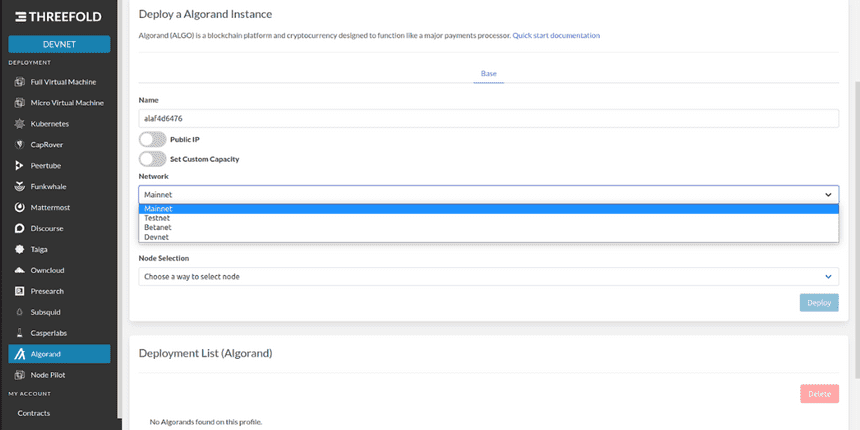The image size is (860, 430).
Task: Click the 'Deployment List (Algorand)' heading
Action: click(206, 353)
